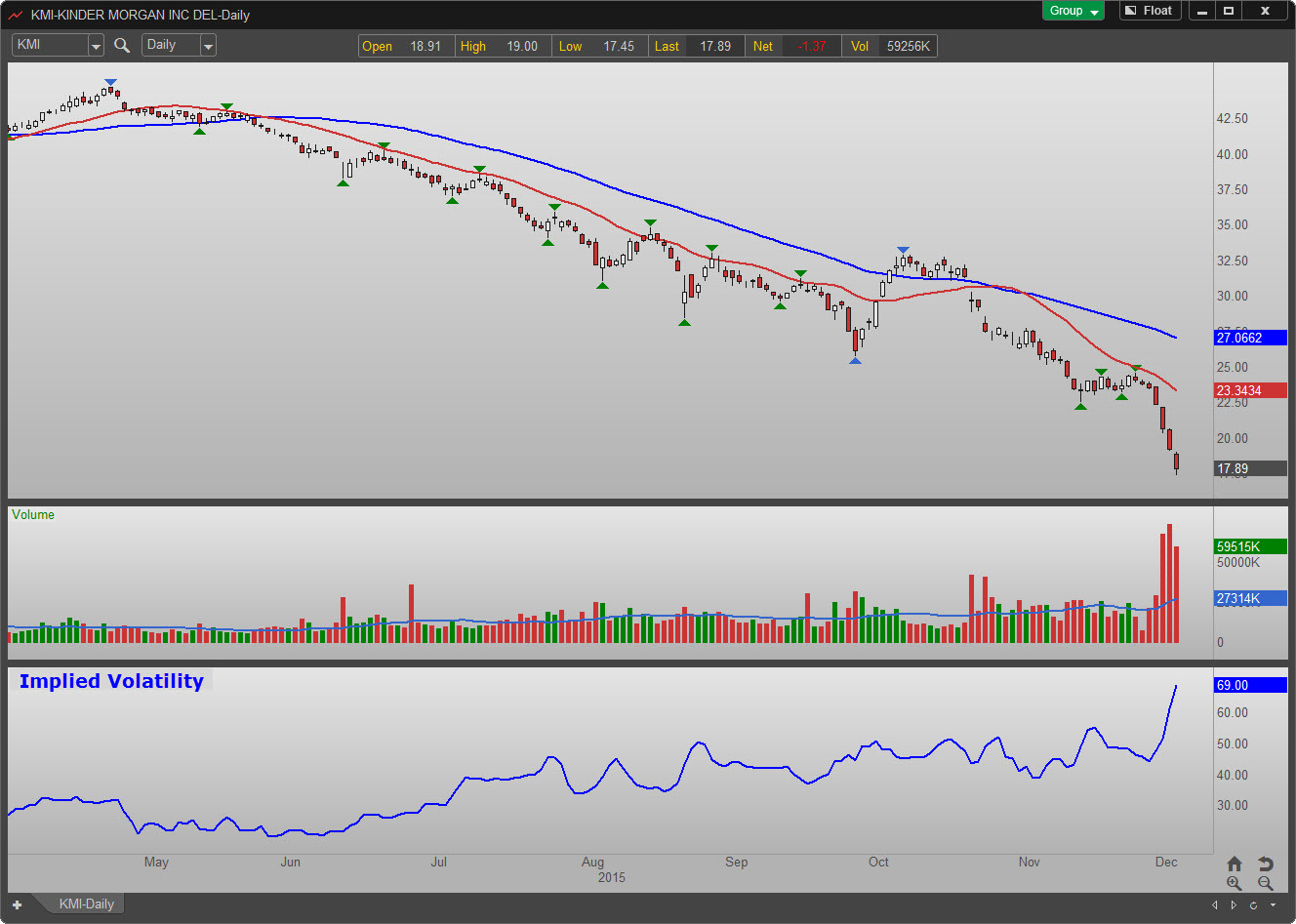Expand the KMI symbol dropdown arrow
The image size is (1296, 924).
click(96, 46)
